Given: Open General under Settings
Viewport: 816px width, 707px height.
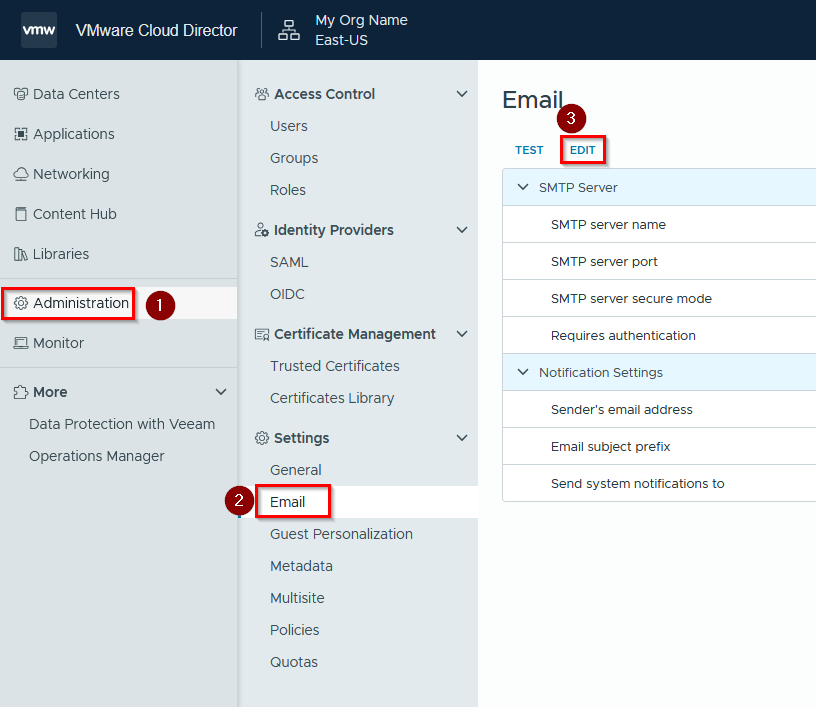Looking at the screenshot, I should (x=296, y=470).
